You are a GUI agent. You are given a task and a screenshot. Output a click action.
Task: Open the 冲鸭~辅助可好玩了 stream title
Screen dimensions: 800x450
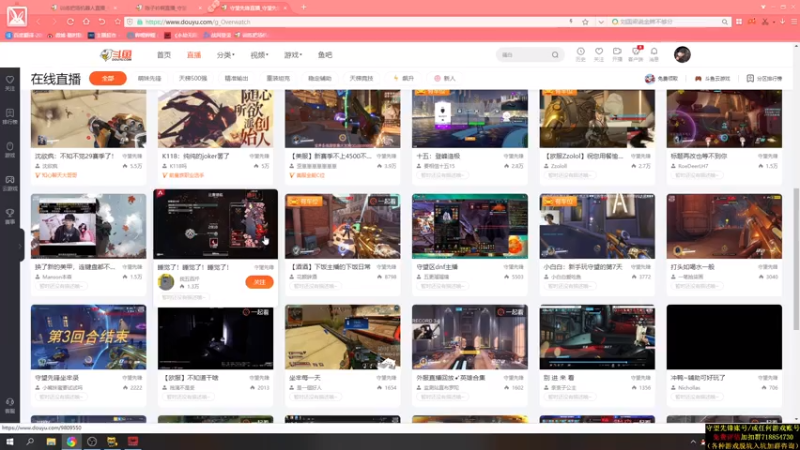[x=698, y=378]
